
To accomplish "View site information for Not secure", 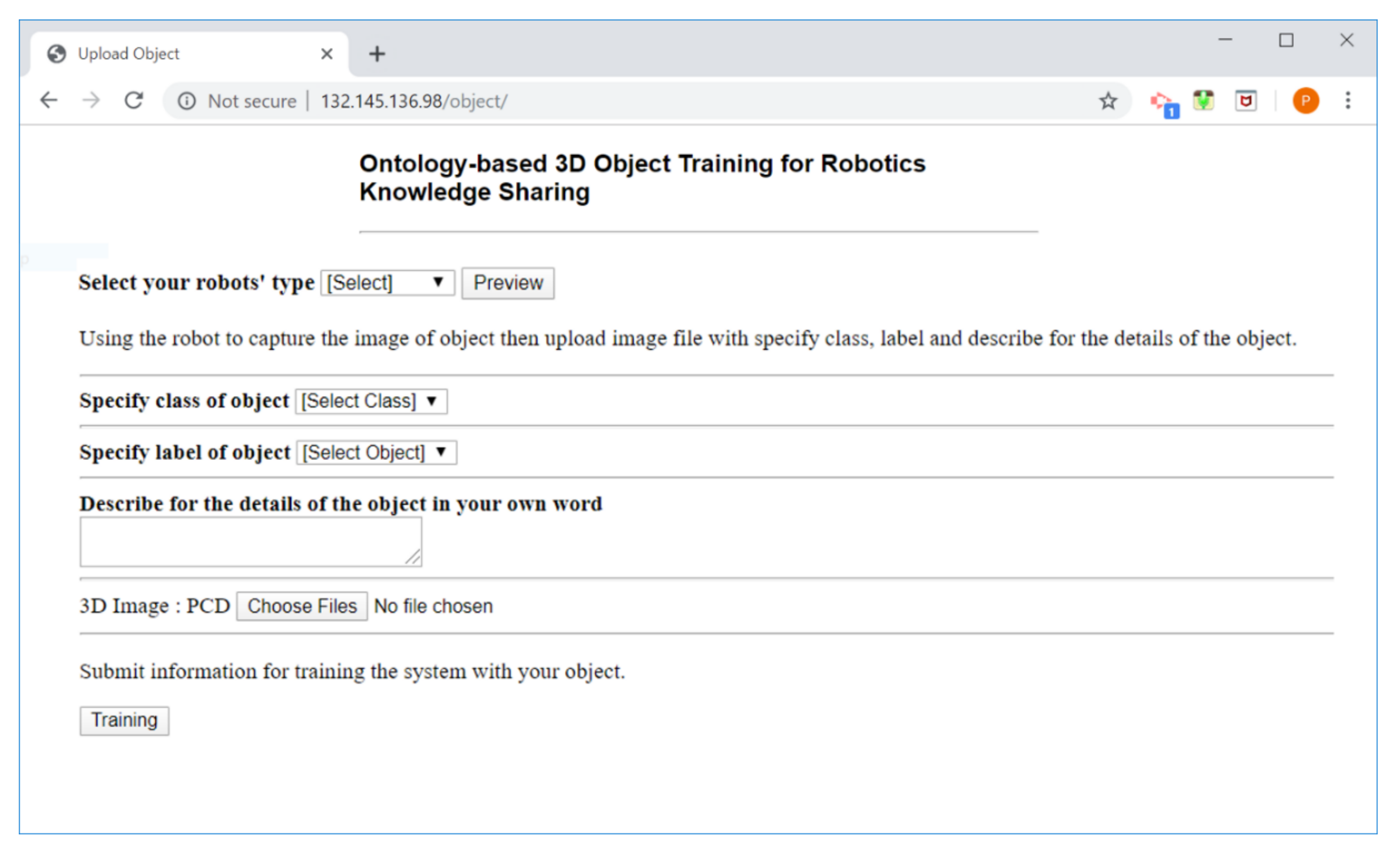I will [x=186, y=101].
